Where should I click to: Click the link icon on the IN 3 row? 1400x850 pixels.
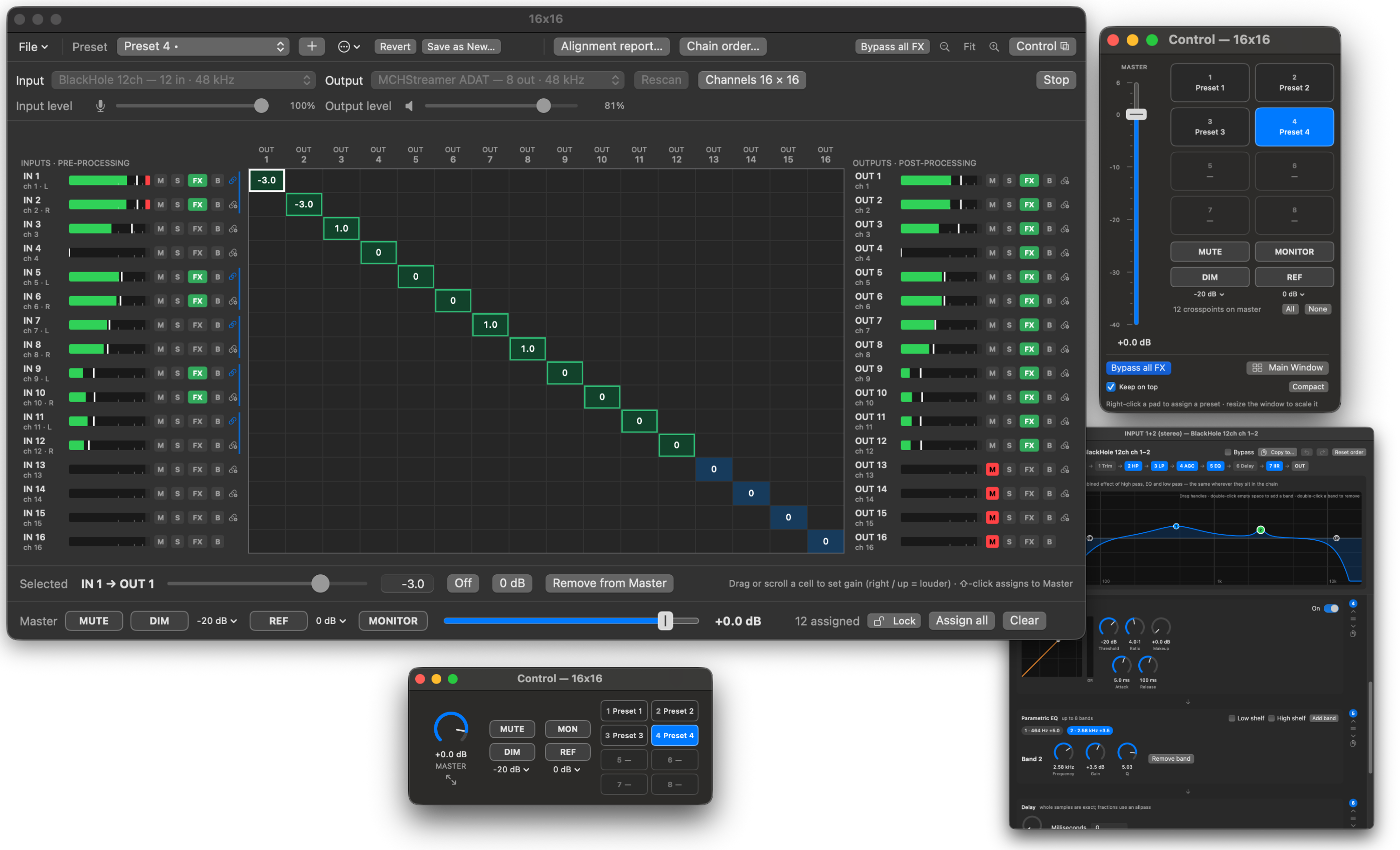click(x=233, y=229)
